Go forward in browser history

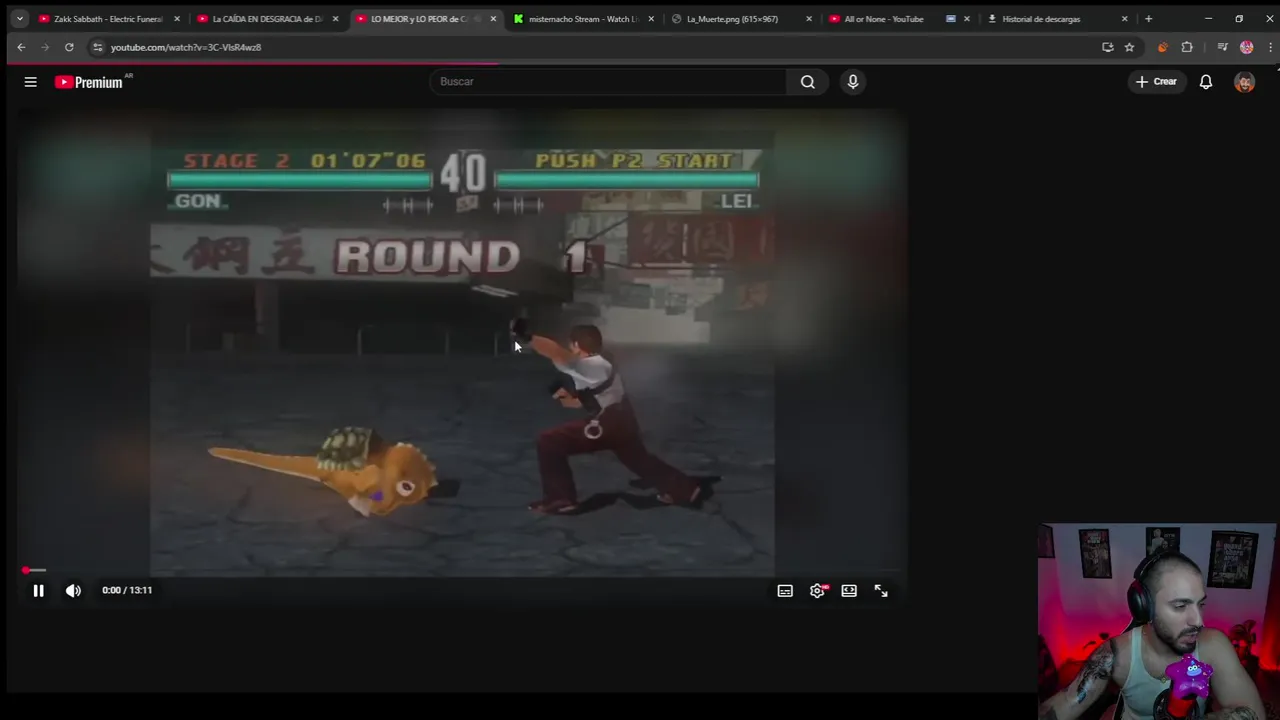[45, 47]
